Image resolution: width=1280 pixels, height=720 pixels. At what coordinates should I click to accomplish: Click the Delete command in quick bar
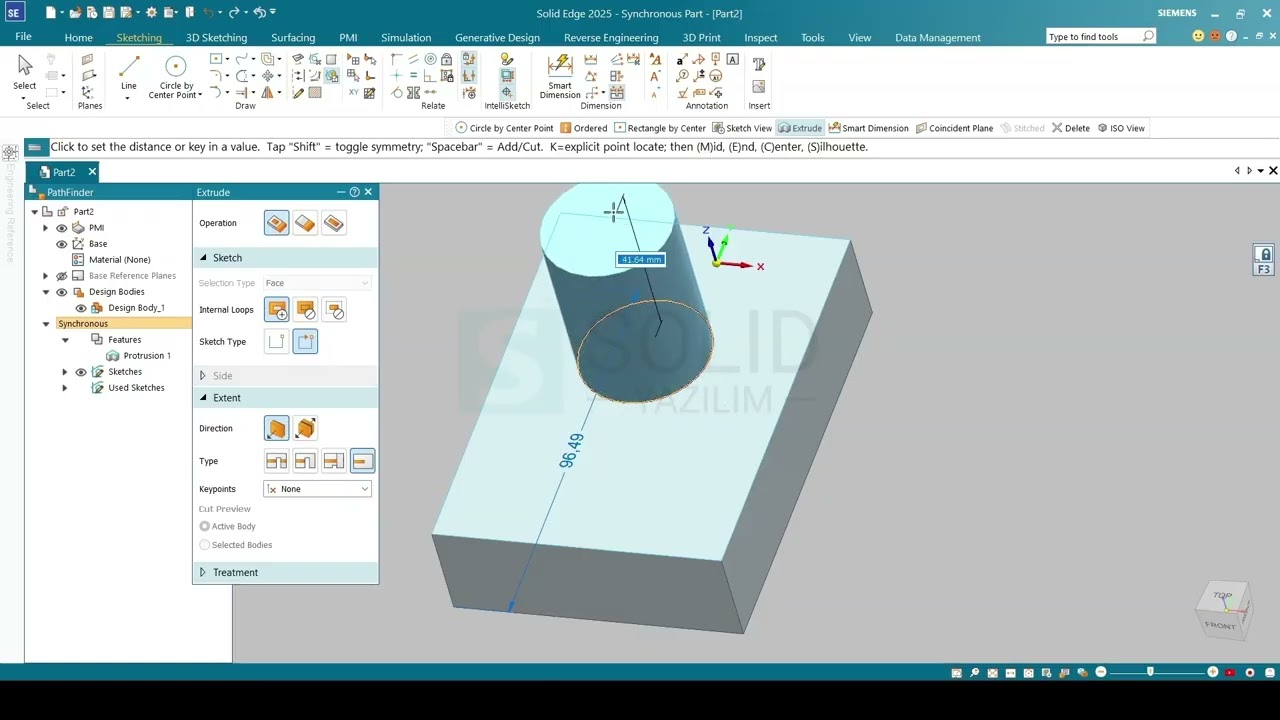tap(1070, 128)
